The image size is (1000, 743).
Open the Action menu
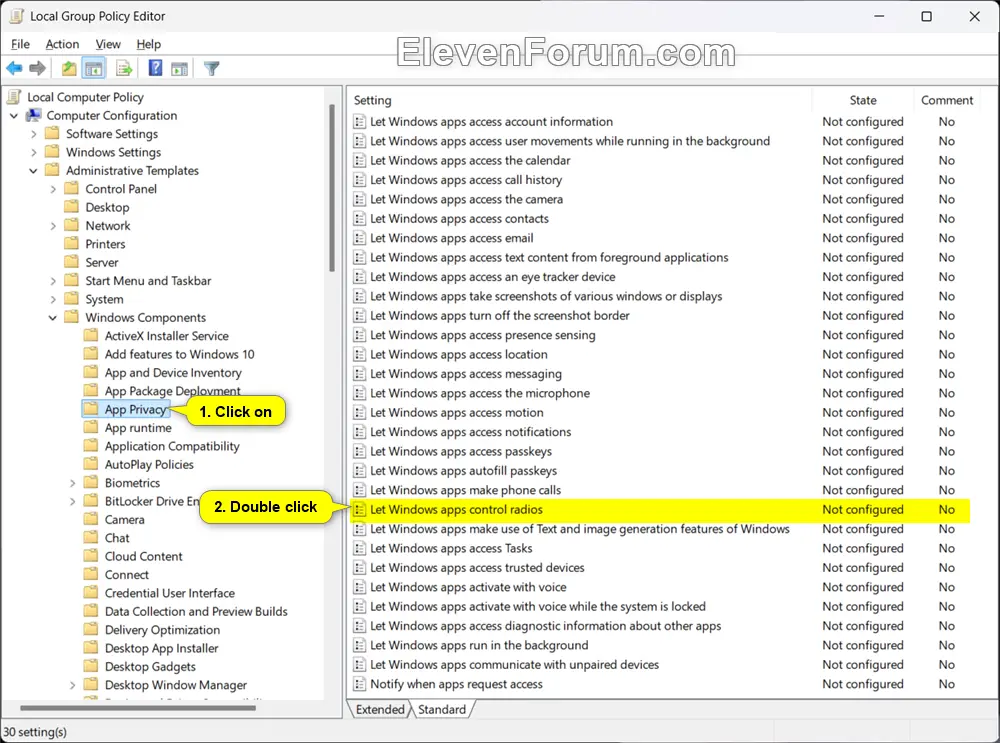pyautogui.click(x=62, y=44)
